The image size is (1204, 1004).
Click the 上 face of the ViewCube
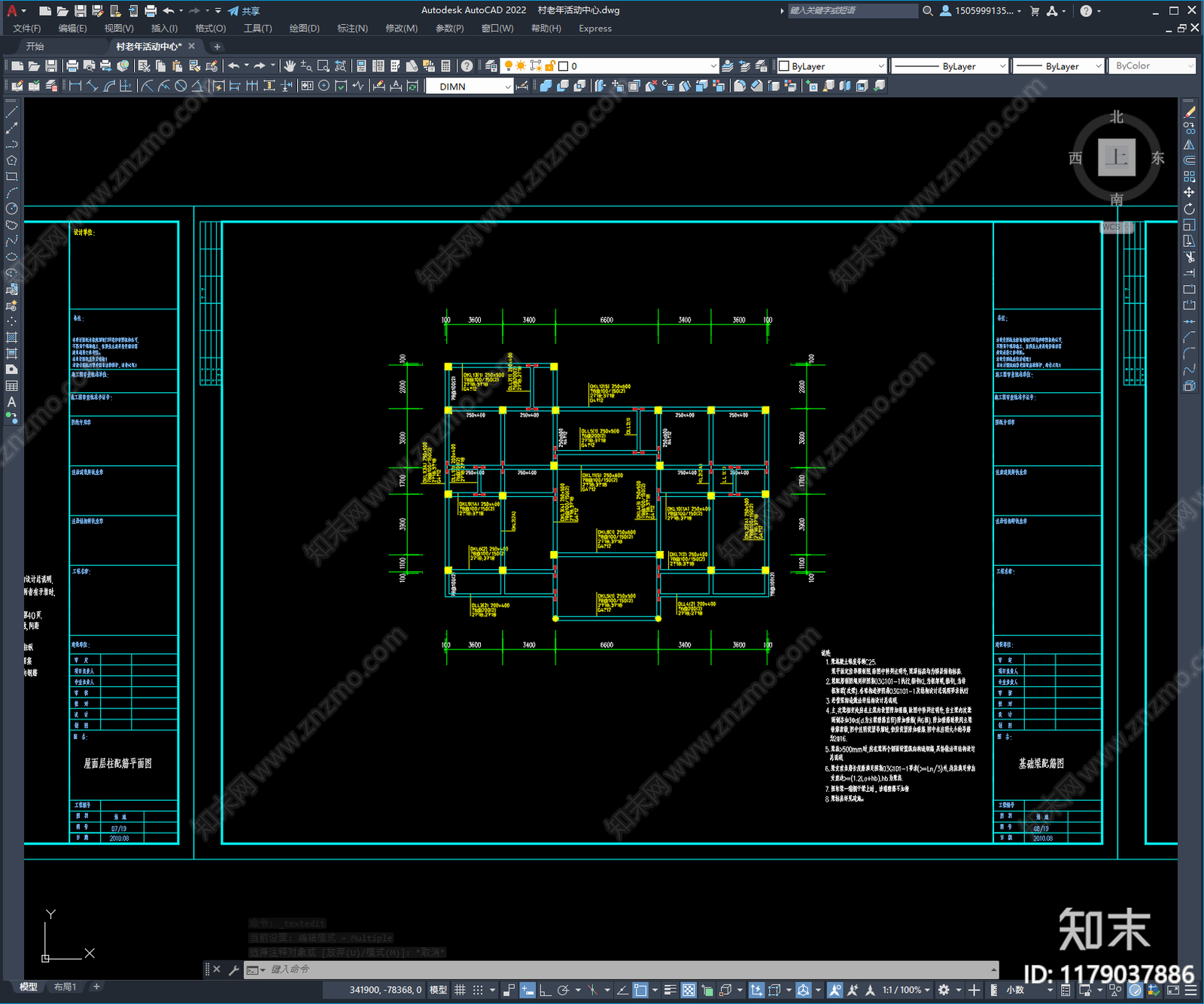[1116, 157]
